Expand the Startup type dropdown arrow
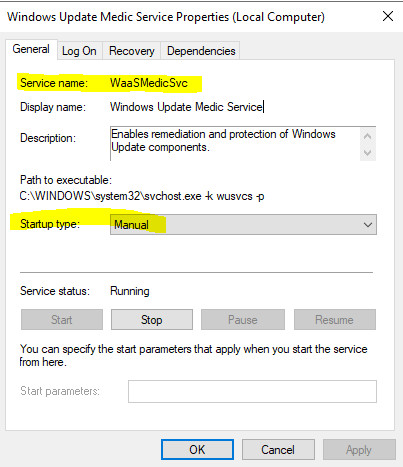 click(368, 225)
